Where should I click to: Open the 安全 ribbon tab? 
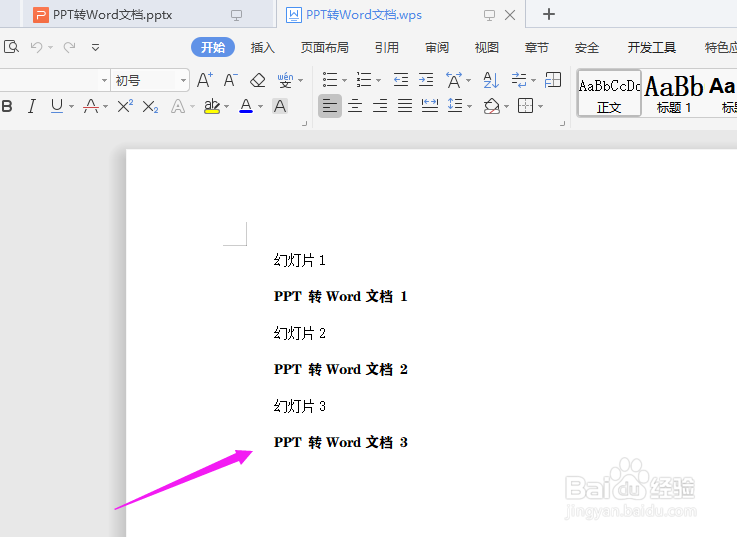coord(587,47)
